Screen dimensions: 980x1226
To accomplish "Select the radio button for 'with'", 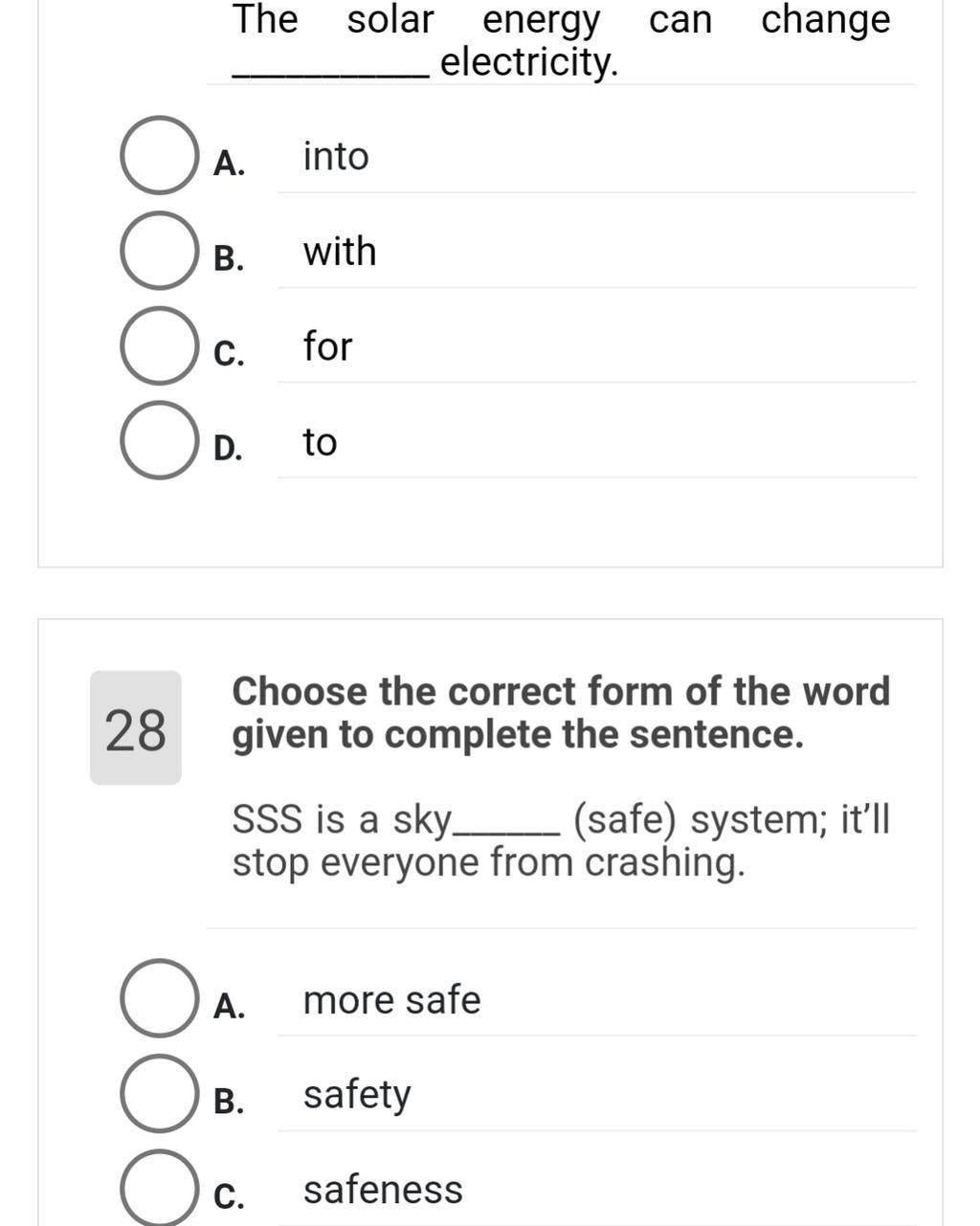I will pyautogui.click(x=158, y=251).
